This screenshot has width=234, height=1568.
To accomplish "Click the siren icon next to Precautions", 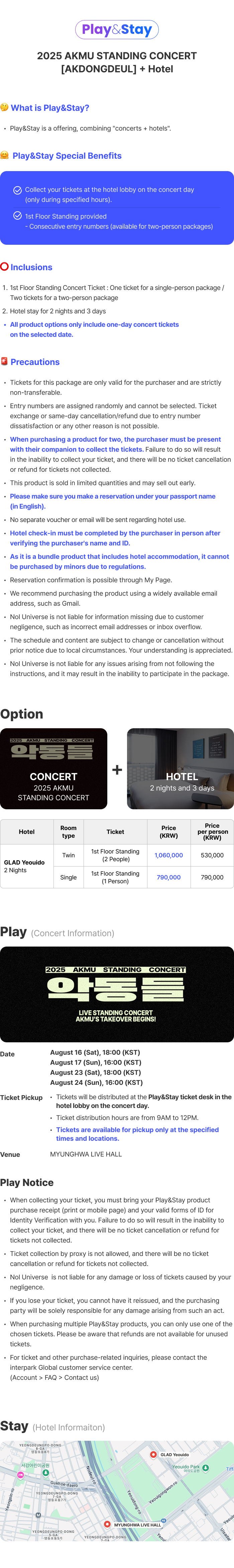I will pos(4,362).
